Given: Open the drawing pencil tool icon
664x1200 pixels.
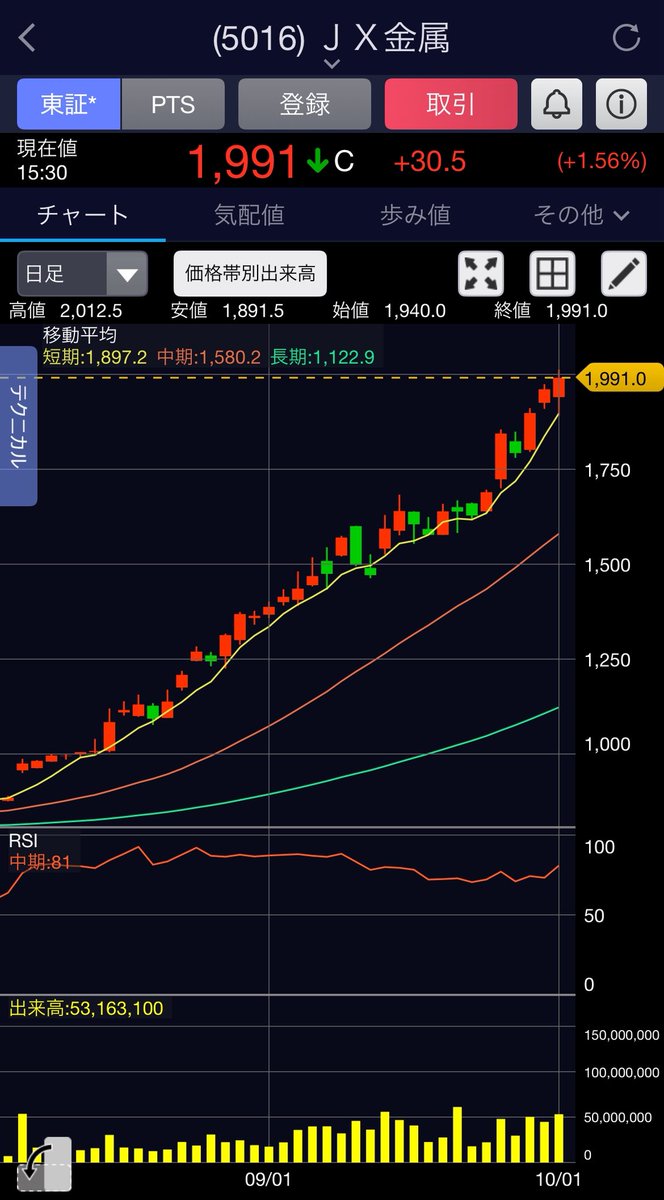Looking at the screenshot, I should [623, 273].
